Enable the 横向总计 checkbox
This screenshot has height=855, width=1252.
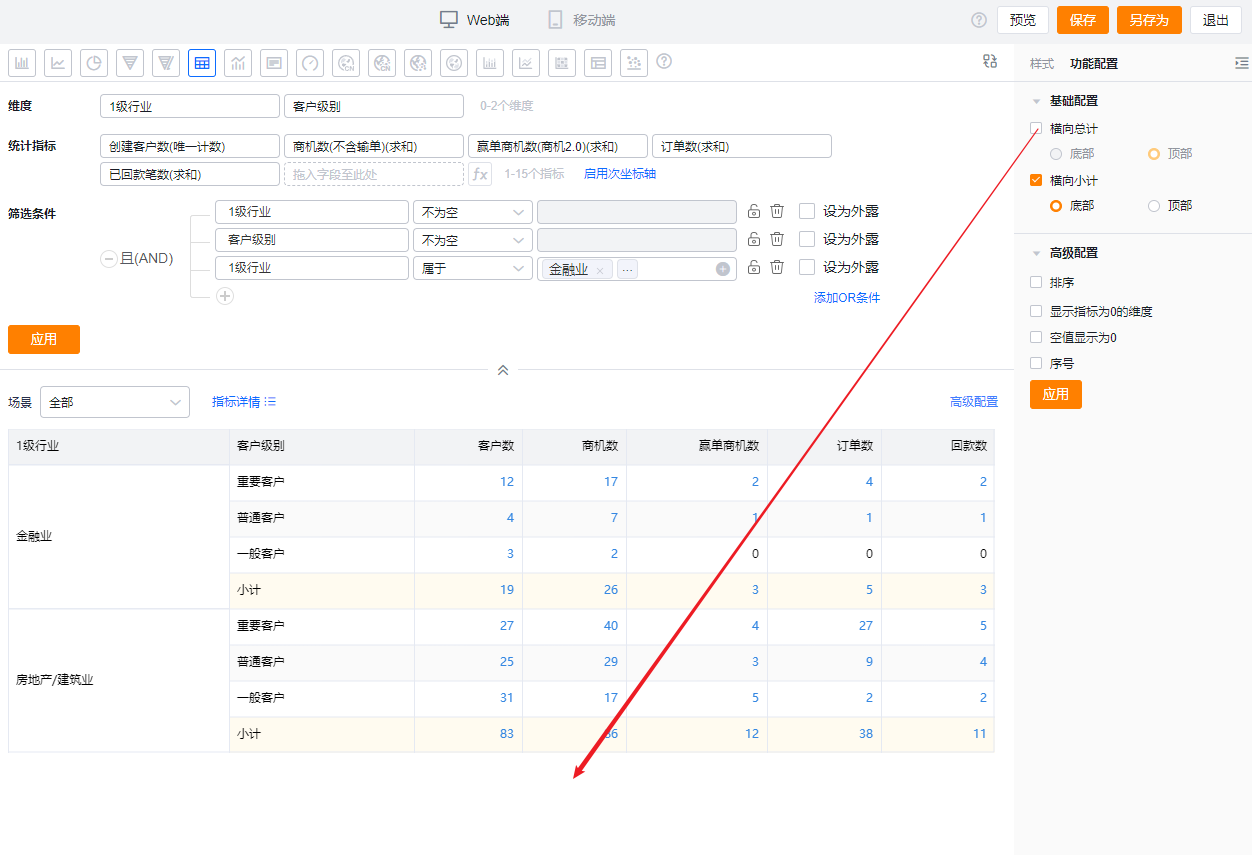point(1036,129)
